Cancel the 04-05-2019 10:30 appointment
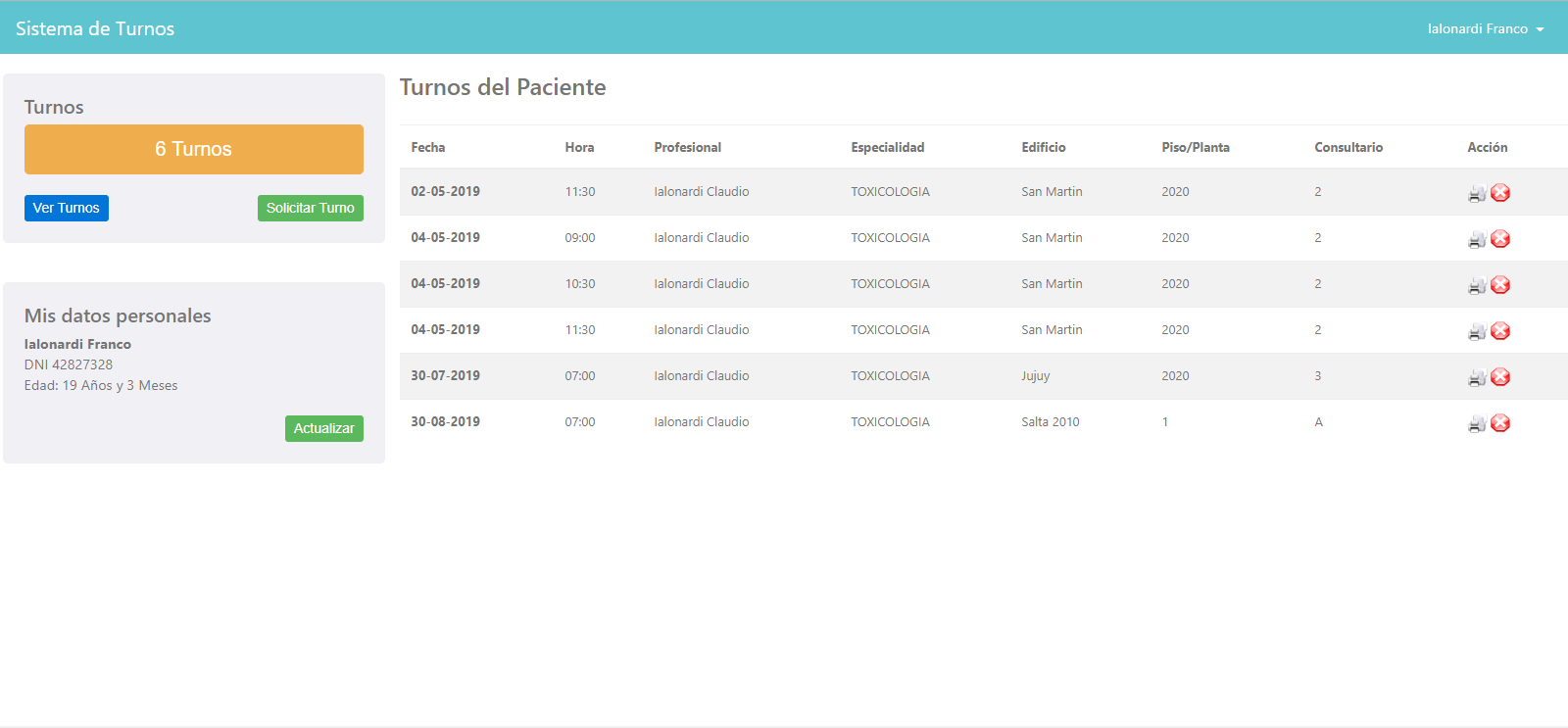Viewport: 1568px width, 728px height. click(1500, 285)
